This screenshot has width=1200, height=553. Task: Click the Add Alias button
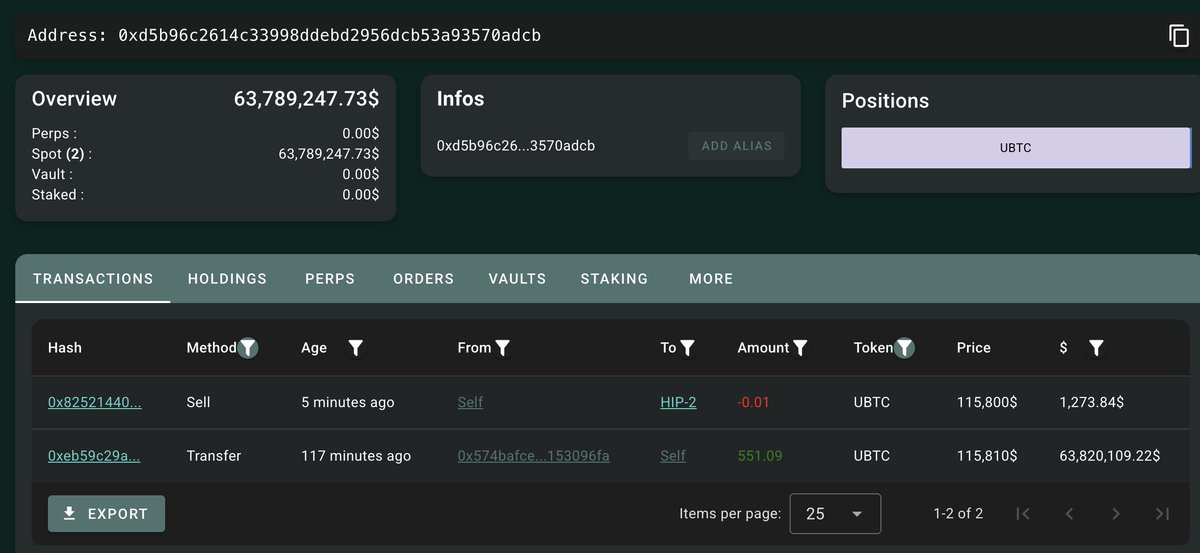tap(736, 146)
